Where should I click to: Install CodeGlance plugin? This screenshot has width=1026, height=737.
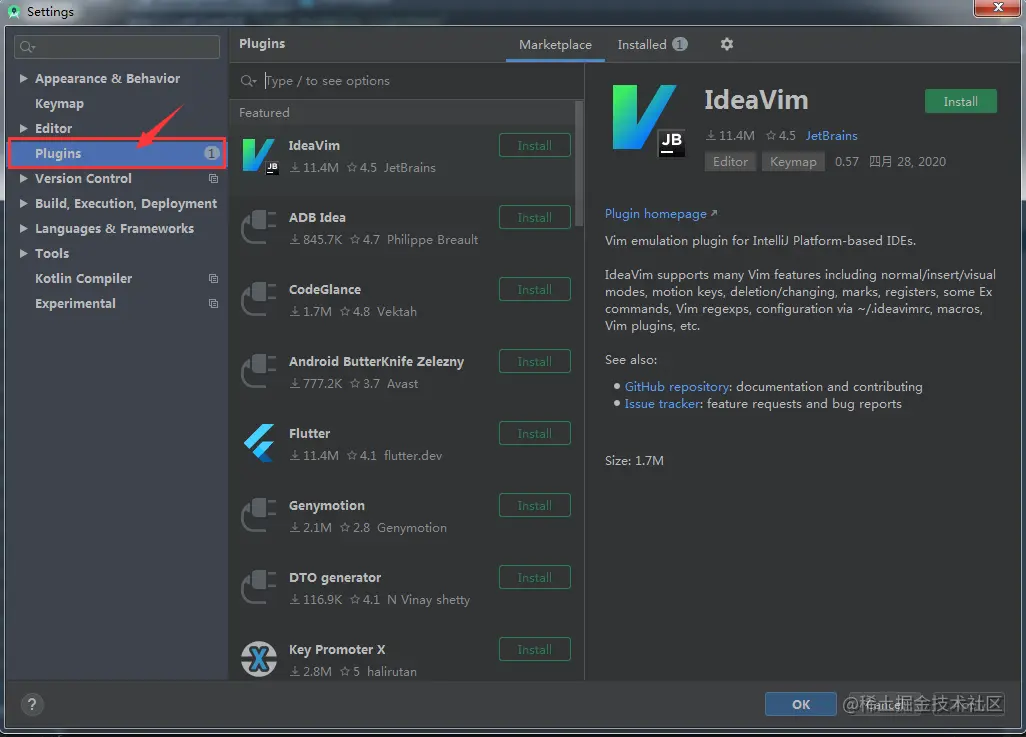tap(535, 289)
